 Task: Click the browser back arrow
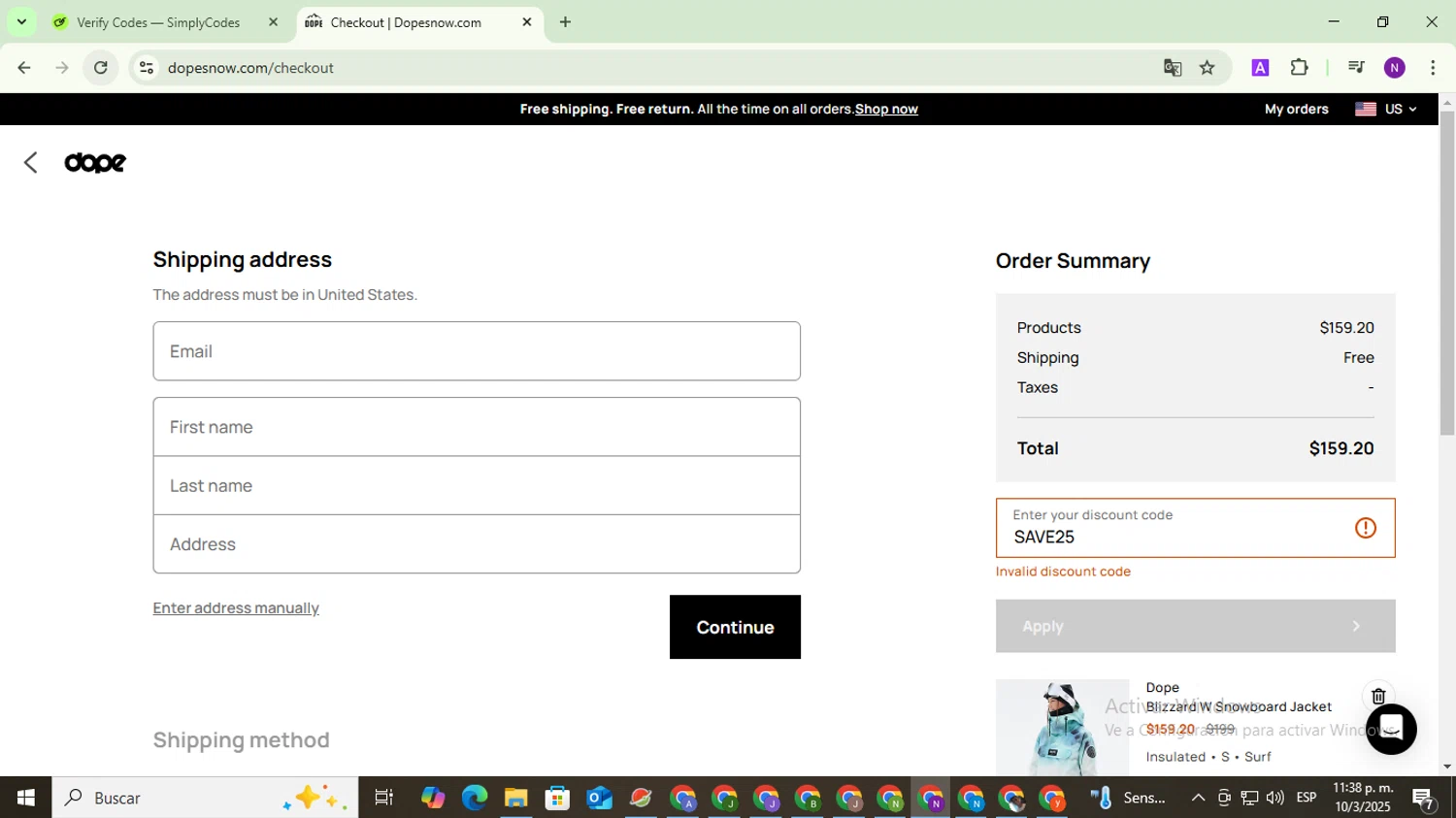pyautogui.click(x=24, y=68)
